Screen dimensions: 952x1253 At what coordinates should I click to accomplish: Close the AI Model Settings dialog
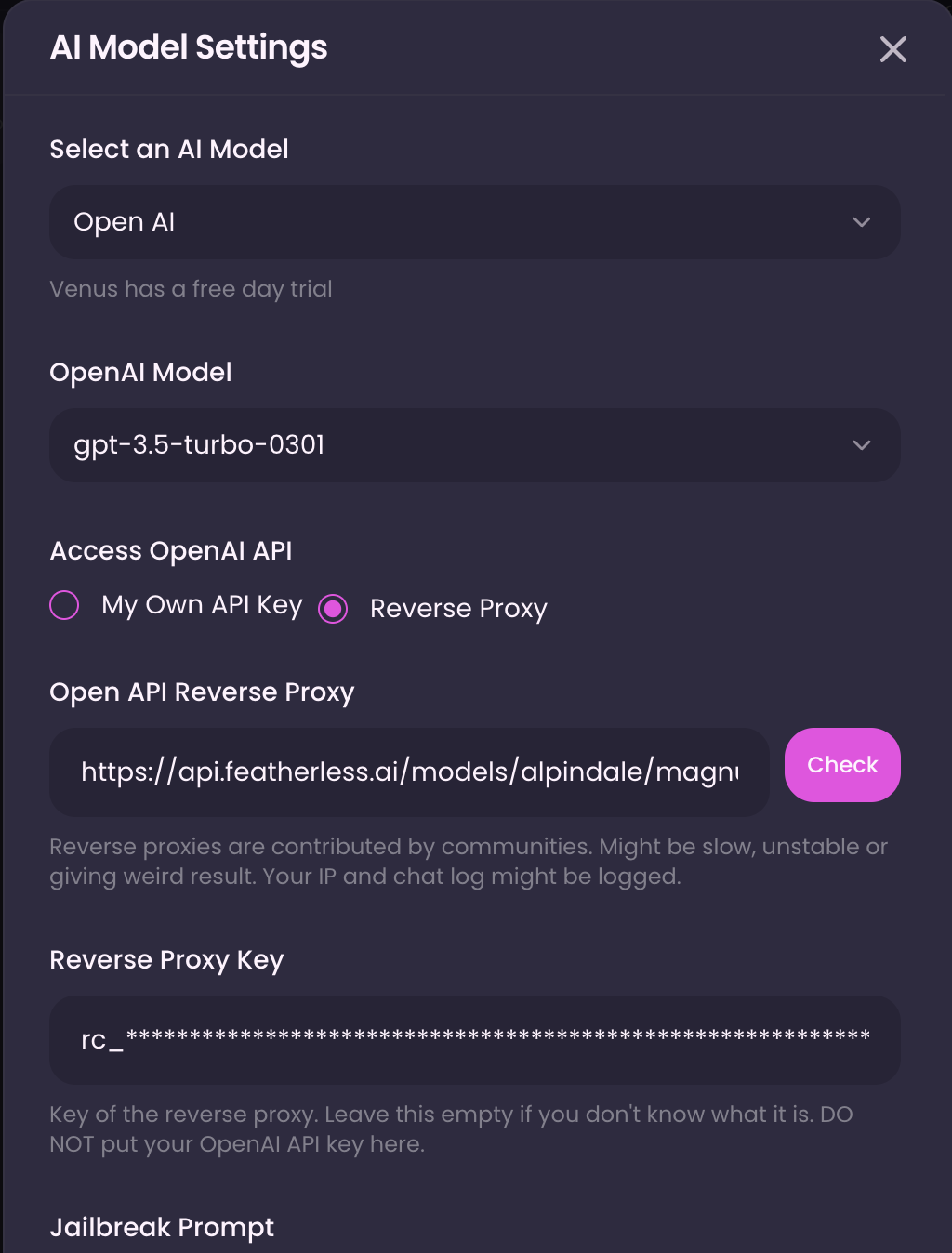pos(892,49)
